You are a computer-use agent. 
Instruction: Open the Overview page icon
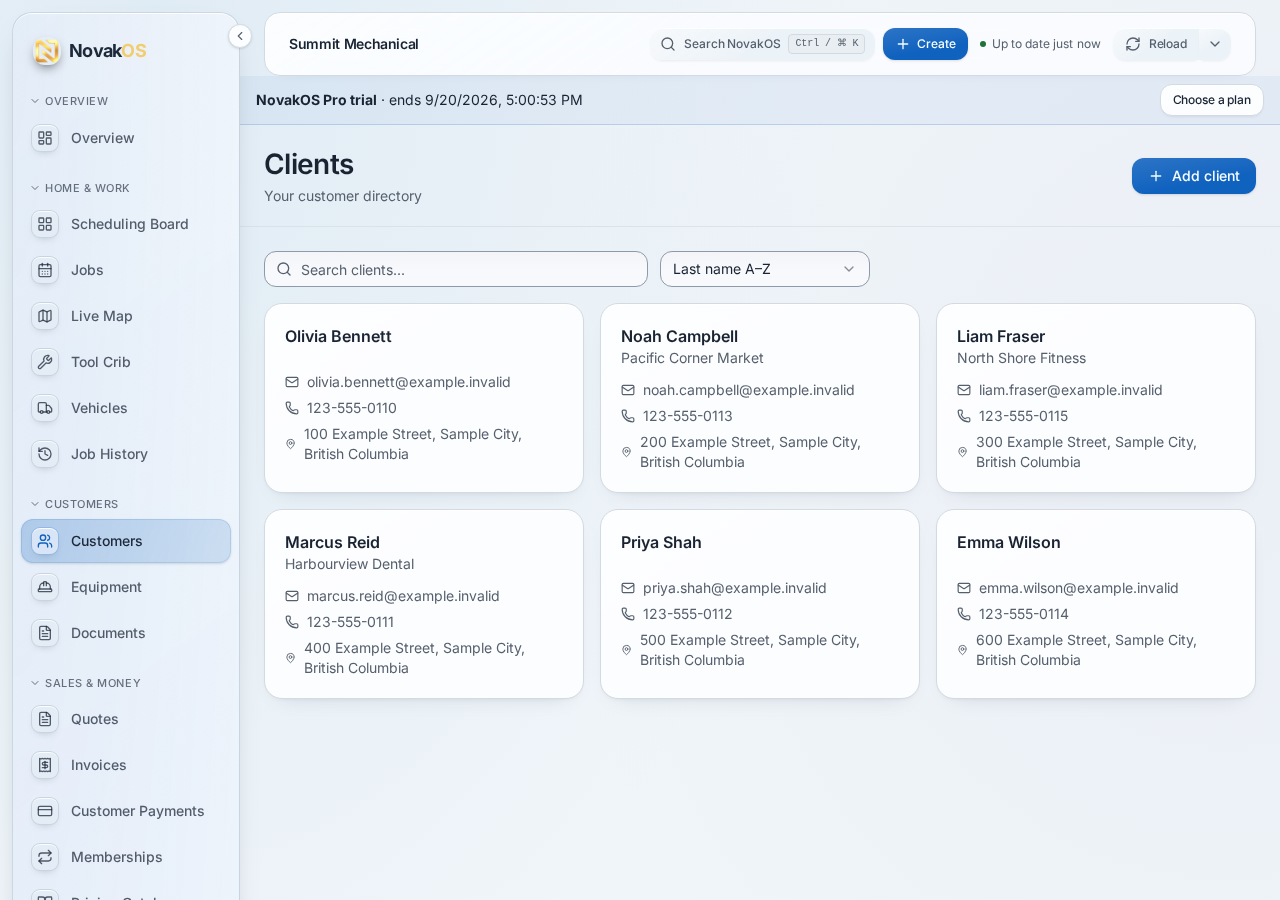click(45, 138)
